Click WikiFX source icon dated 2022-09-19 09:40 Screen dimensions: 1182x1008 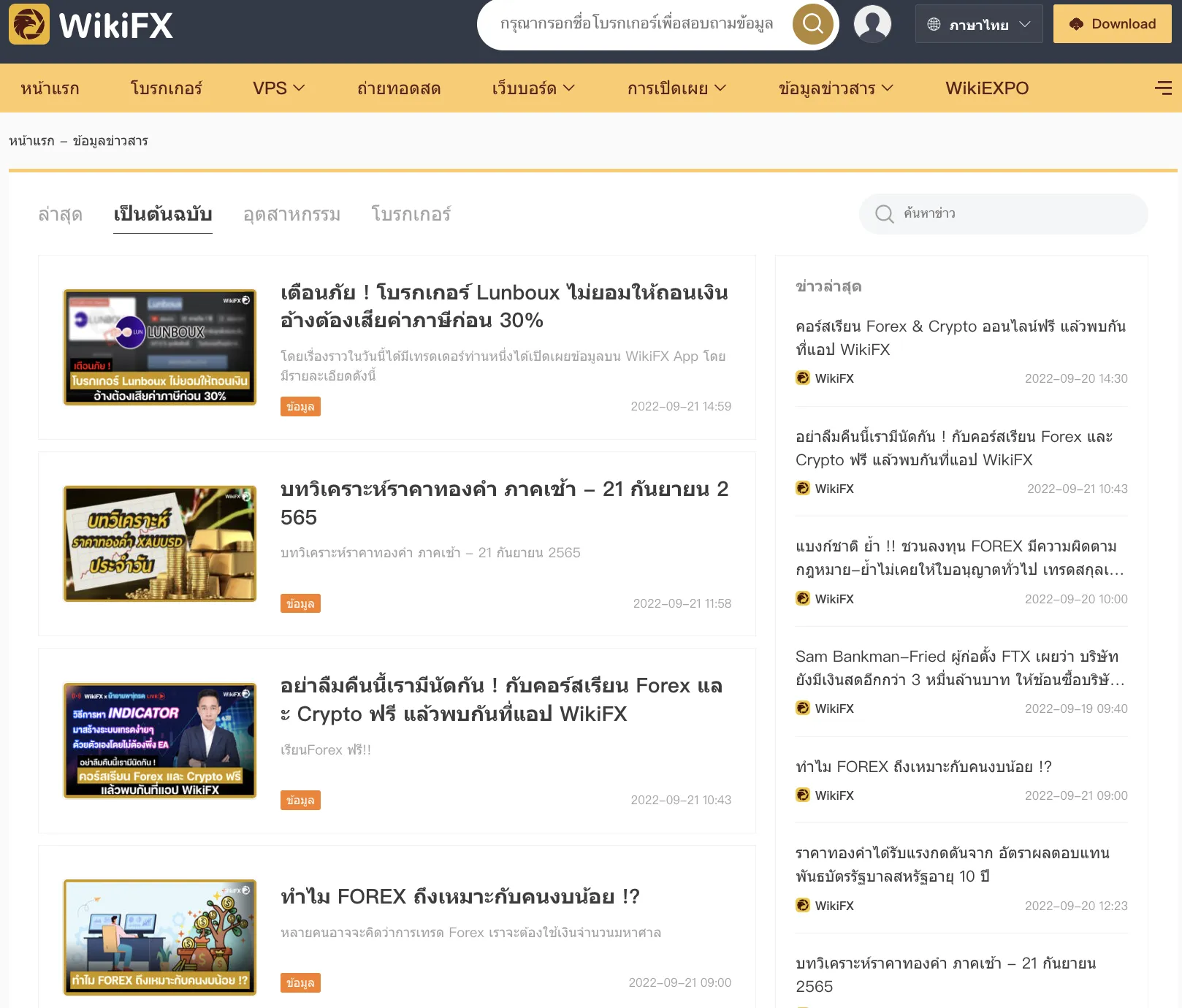(803, 709)
